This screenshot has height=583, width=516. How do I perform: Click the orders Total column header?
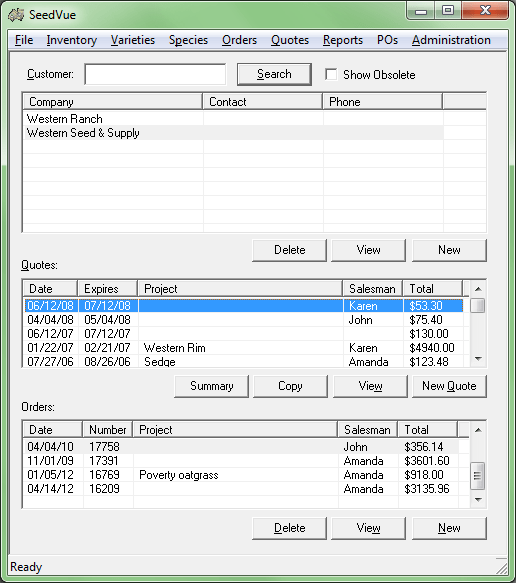coord(428,429)
